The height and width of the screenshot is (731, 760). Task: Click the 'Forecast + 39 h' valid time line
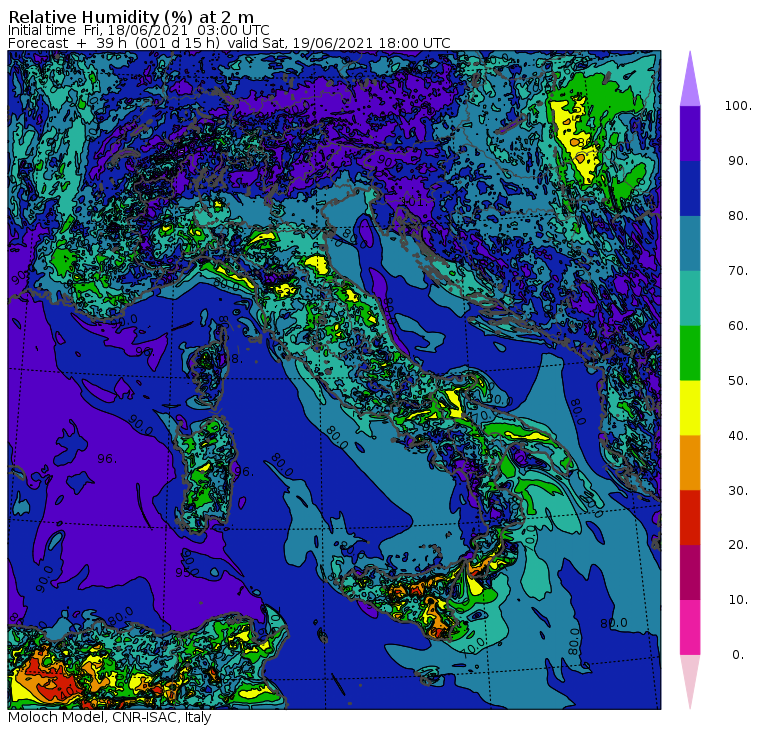[x=229, y=43]
